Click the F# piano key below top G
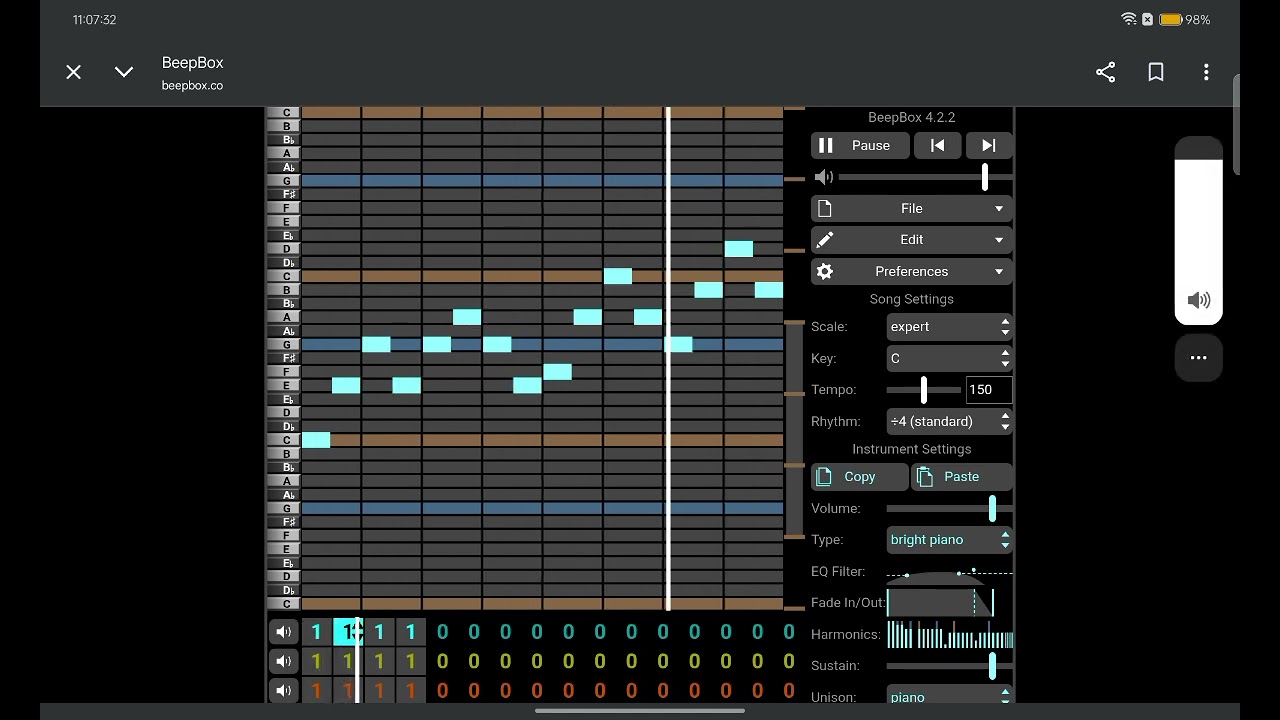The image size is (1280, 720). pyautogui.click(x=284, y=194)
